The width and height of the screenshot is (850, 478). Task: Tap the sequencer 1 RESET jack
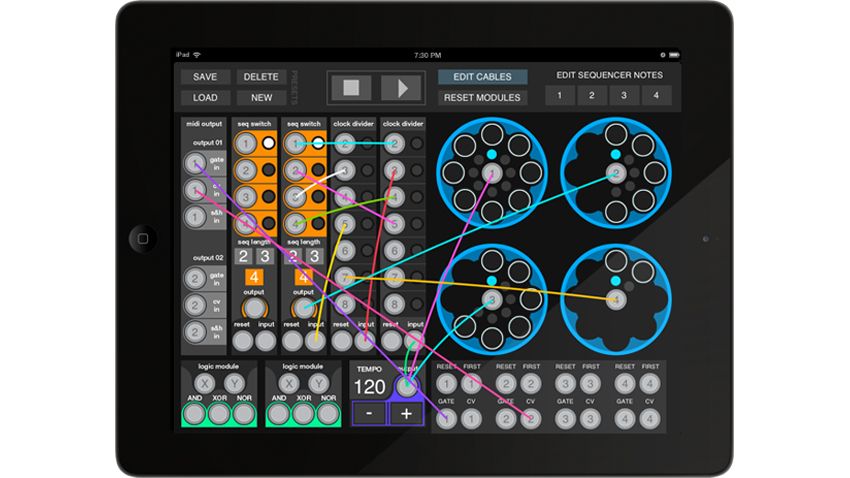[446, 384]
